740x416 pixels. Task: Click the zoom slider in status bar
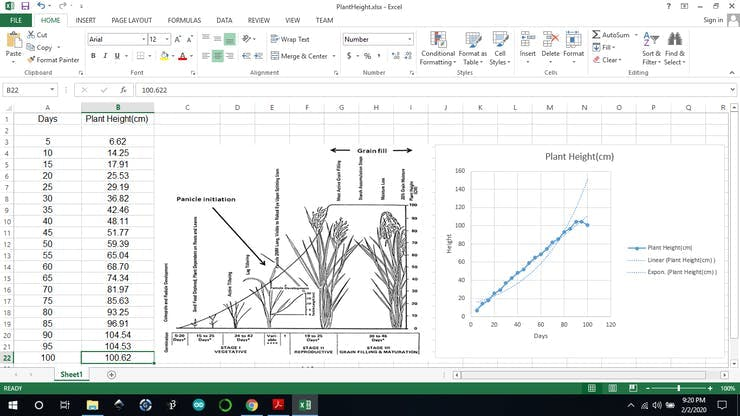coord(678,388)
